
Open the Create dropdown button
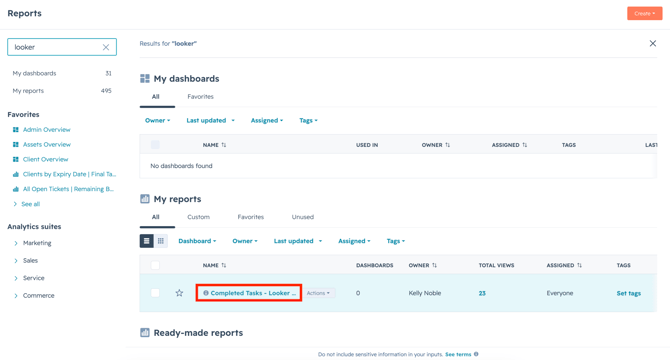(644, 13)
